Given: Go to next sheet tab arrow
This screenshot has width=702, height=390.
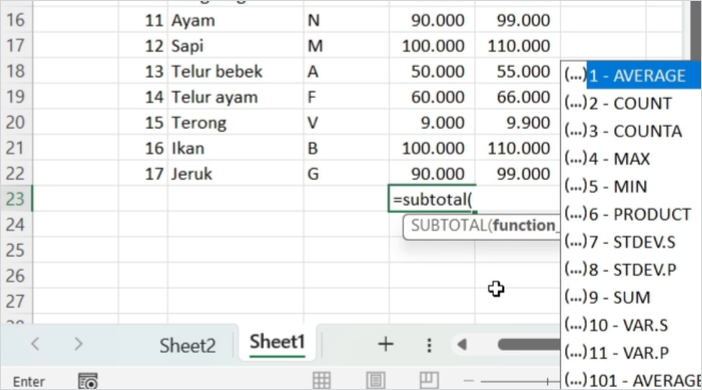Looking at the screenshot, I should click(x=78, y=344).
